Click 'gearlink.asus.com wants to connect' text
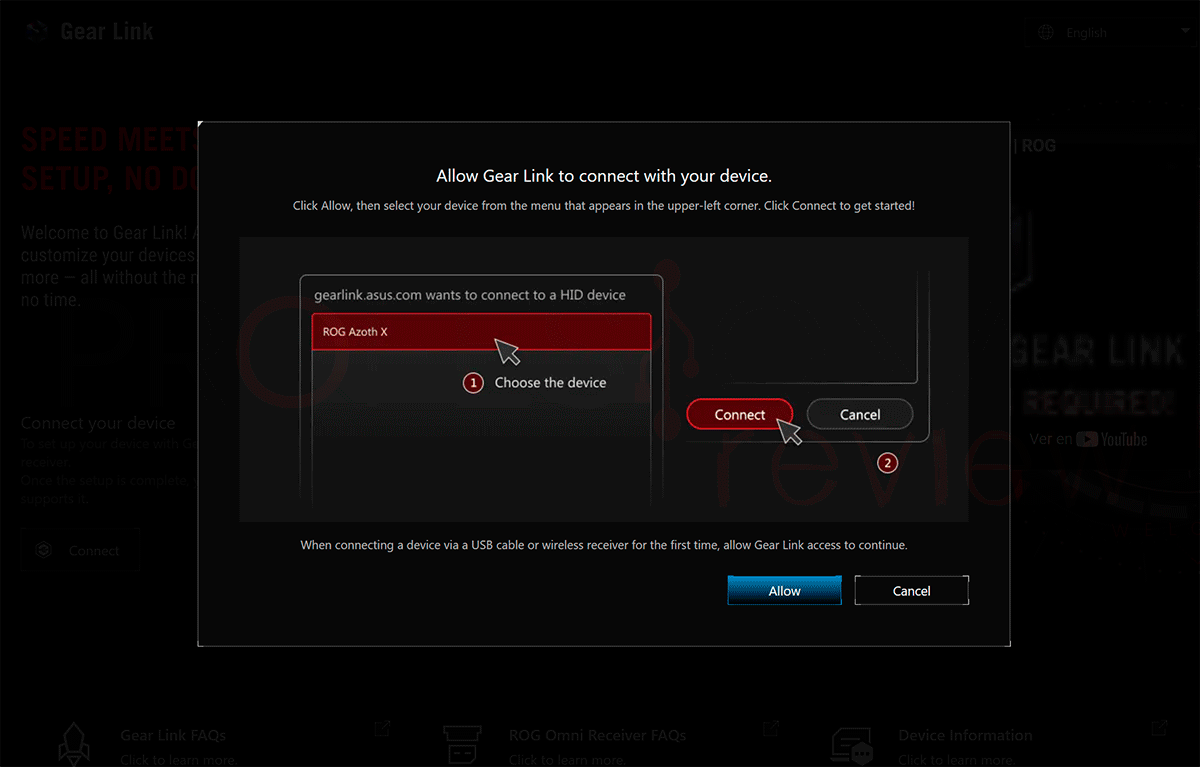This screenshot has height=767, width=1200. [470, 295]
